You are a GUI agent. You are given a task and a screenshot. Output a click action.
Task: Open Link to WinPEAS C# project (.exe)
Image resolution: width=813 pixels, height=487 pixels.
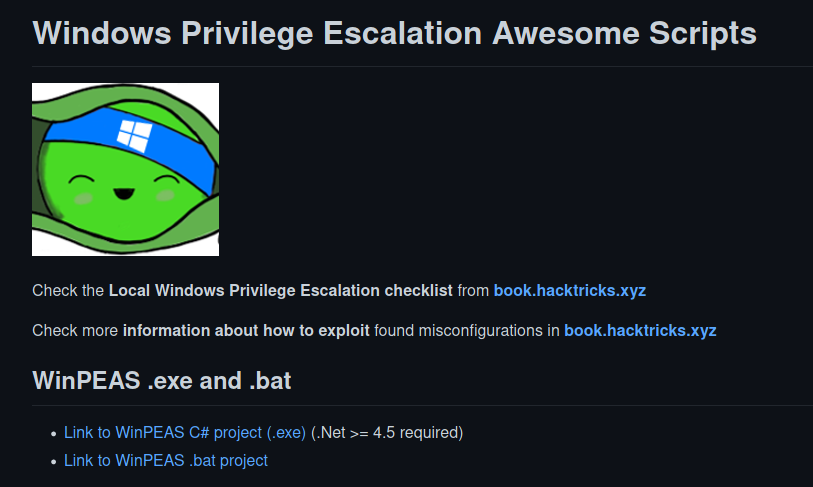[184, 433]
